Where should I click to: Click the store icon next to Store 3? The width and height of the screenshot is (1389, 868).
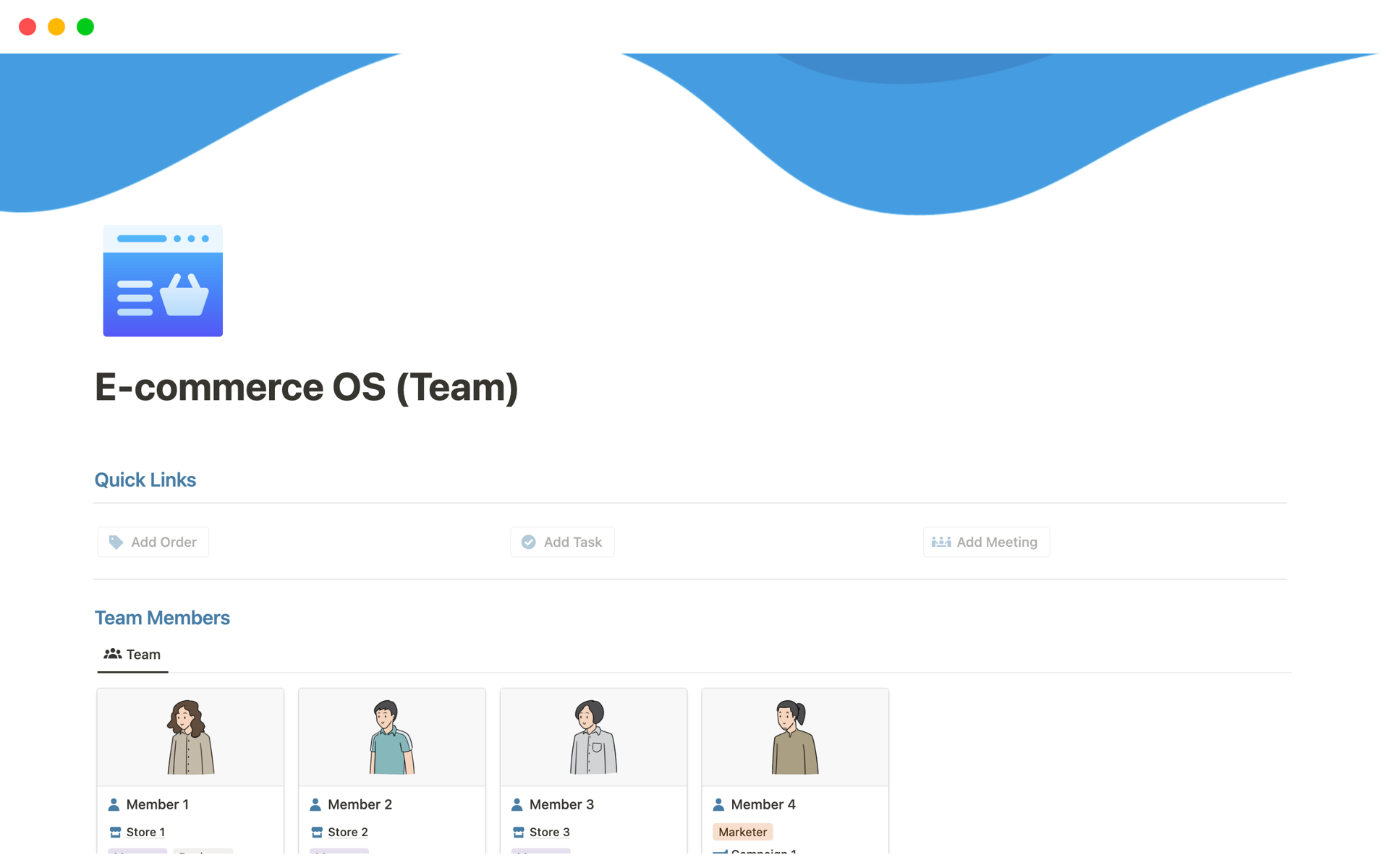[x=518, y=832]
